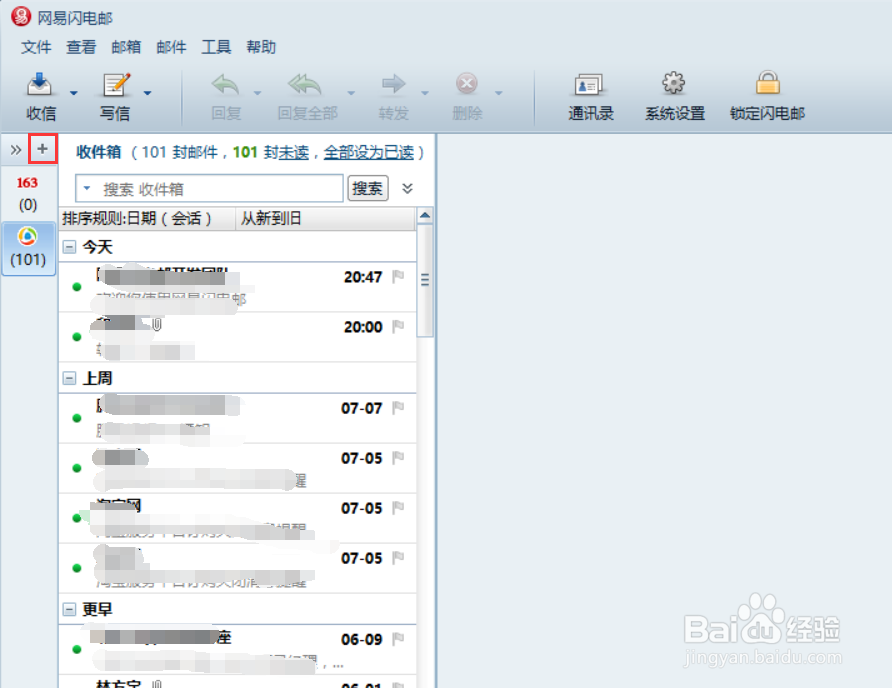Toggle the unread dot of the 06-09 email

77,649
